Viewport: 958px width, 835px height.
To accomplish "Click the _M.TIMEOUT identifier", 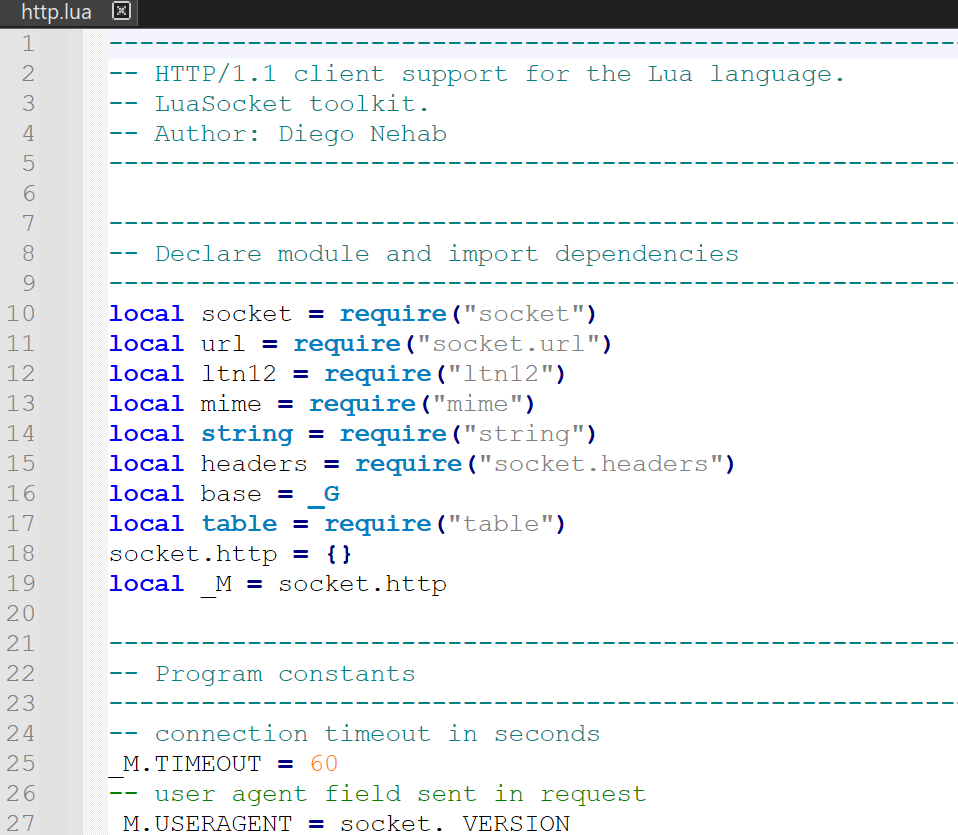I will pyautogui.click(x=185, y=764).
